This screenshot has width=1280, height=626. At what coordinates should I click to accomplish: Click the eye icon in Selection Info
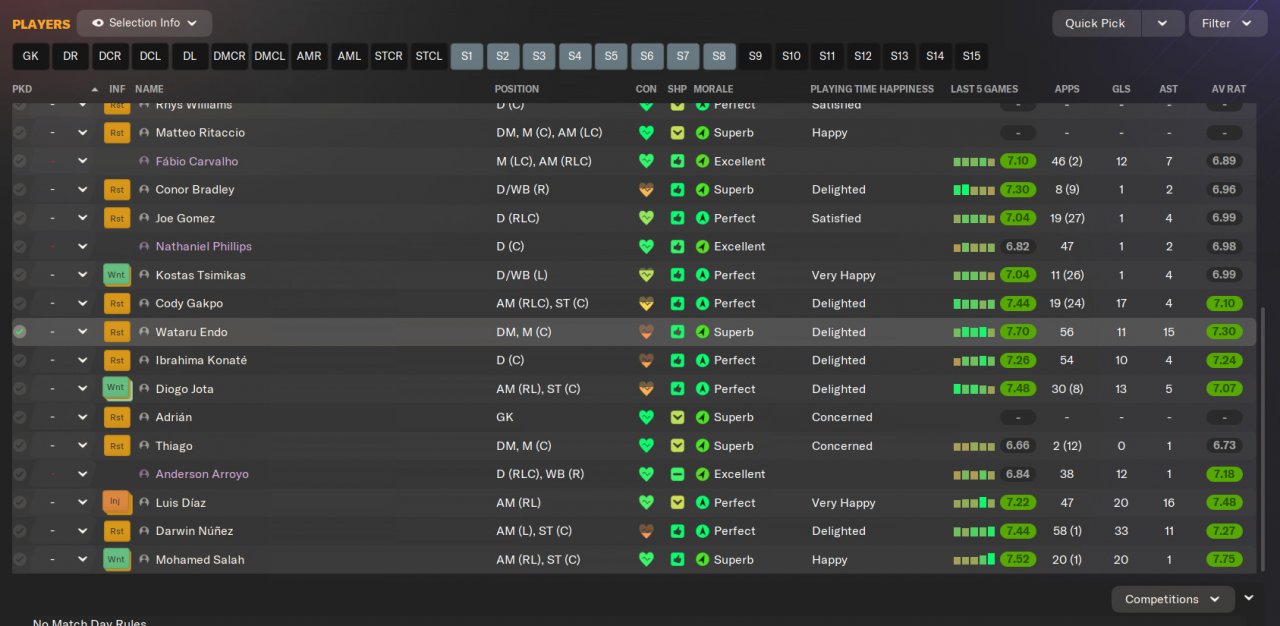point(97,23)
